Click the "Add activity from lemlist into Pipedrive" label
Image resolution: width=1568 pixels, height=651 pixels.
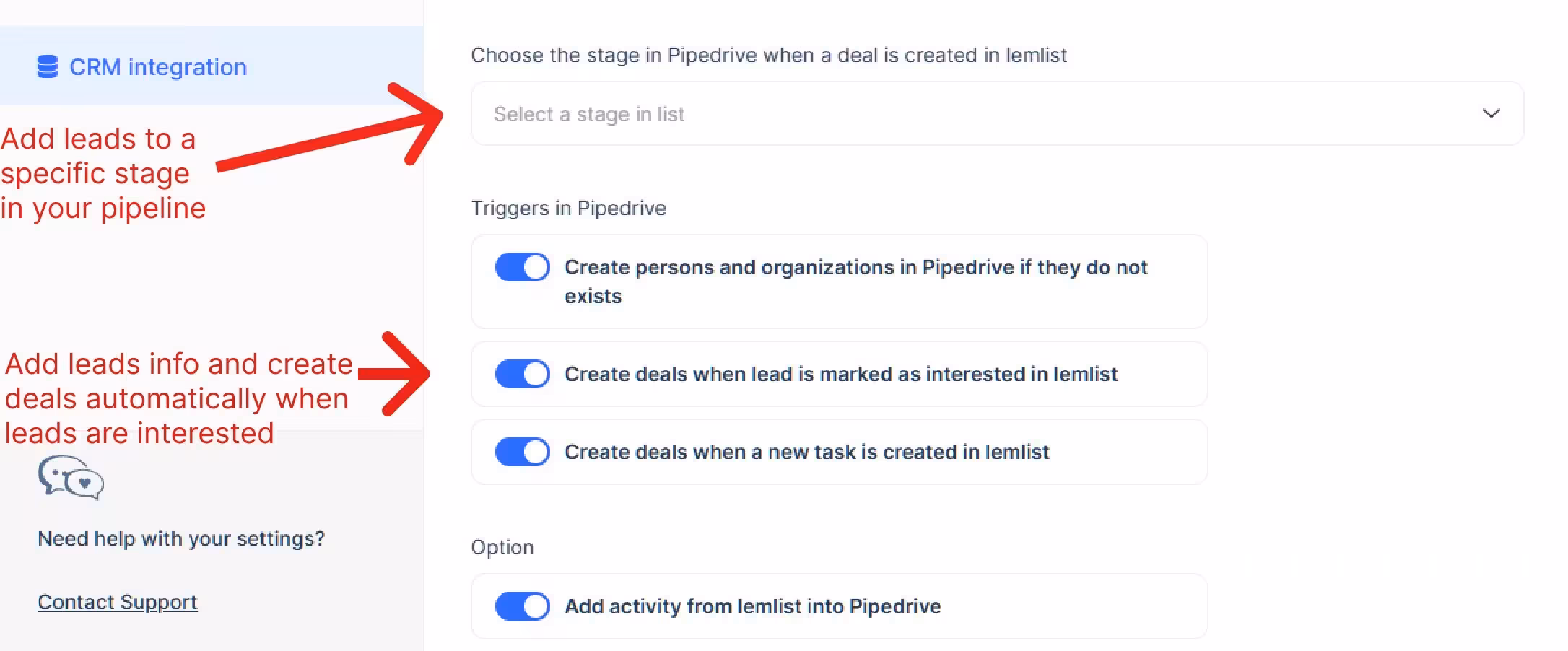pos(752,606)
